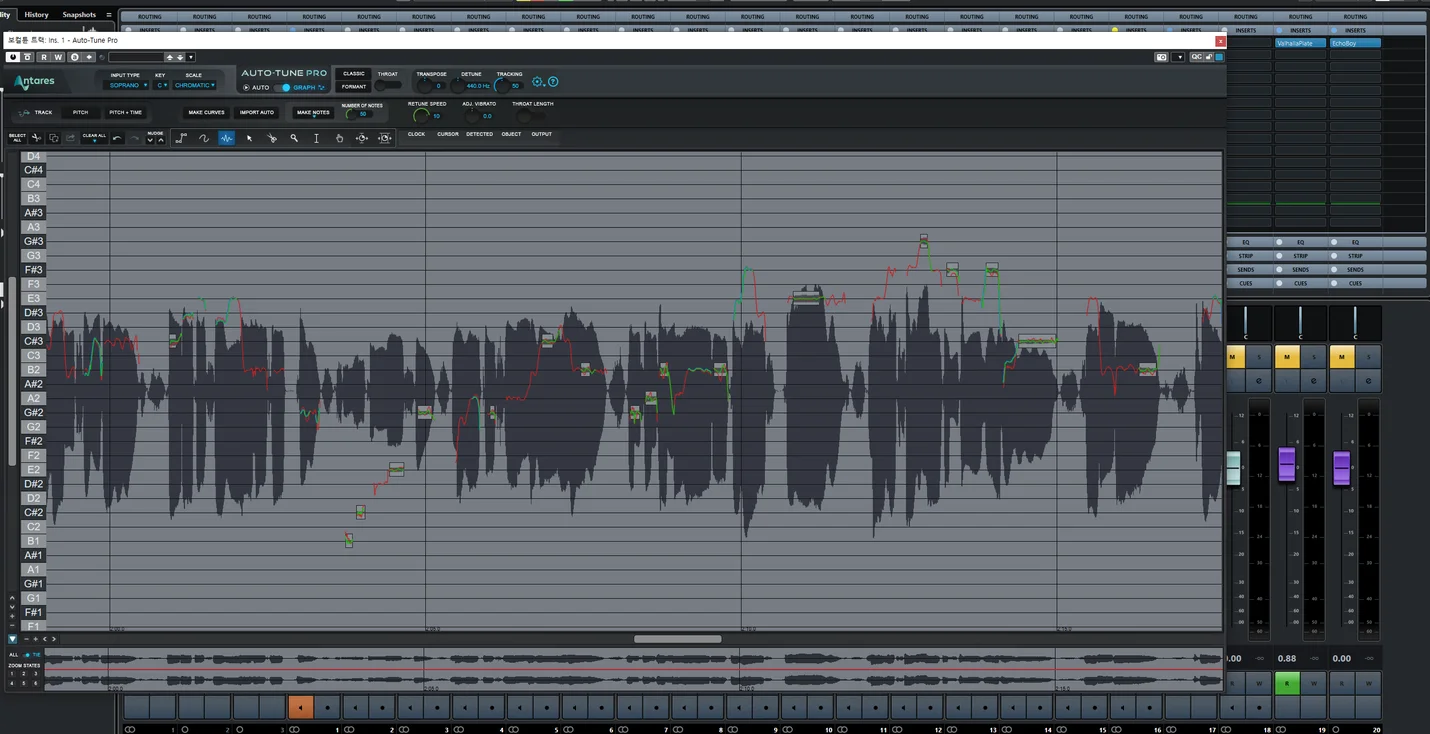Click the Select All button
The image size is (1430, 734).
point(17,137)
